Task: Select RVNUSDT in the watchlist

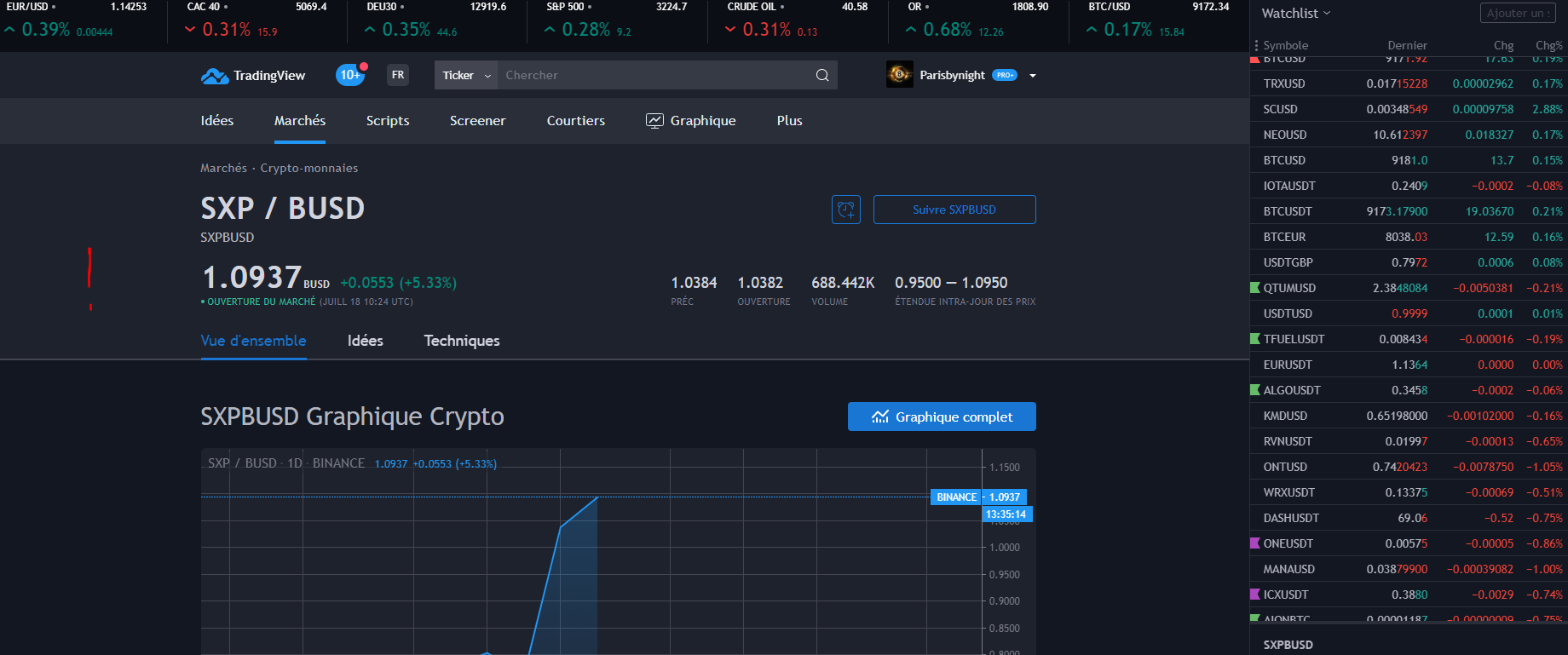Action: point(1409,441)
